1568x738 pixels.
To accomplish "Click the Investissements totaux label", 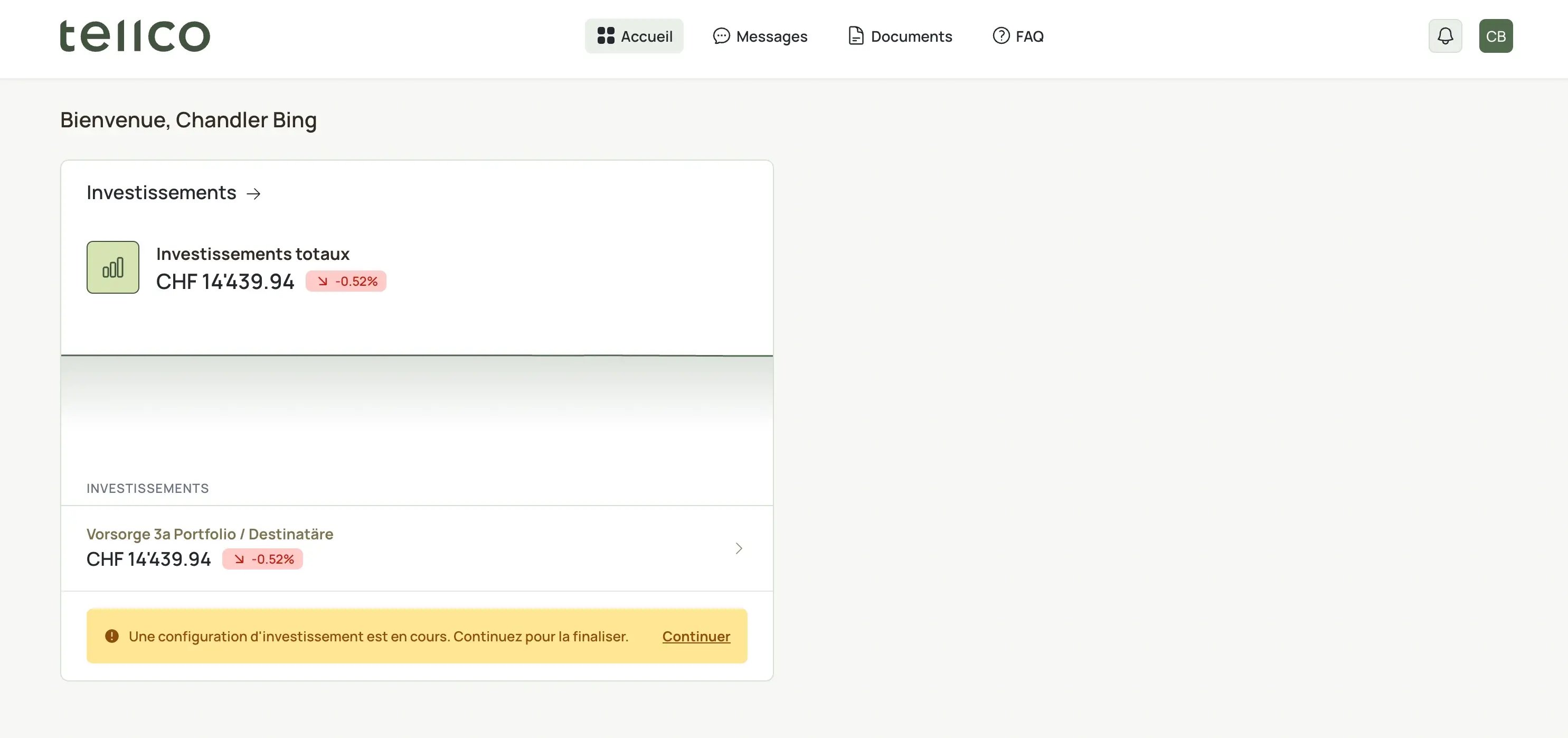I will (252, 254).
